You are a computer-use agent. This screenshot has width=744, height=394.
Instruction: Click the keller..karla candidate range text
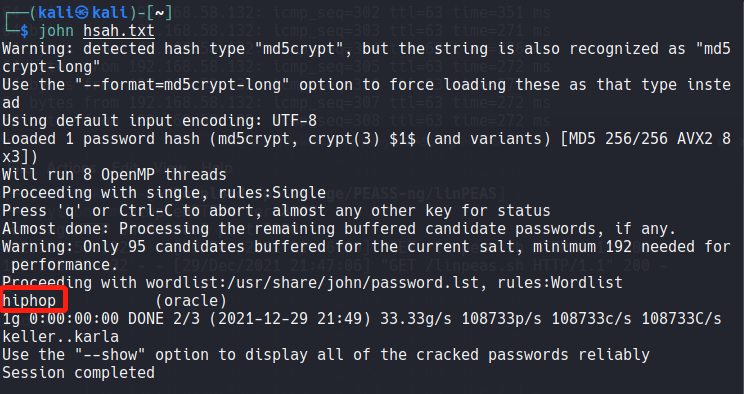(x=61, y=337)
